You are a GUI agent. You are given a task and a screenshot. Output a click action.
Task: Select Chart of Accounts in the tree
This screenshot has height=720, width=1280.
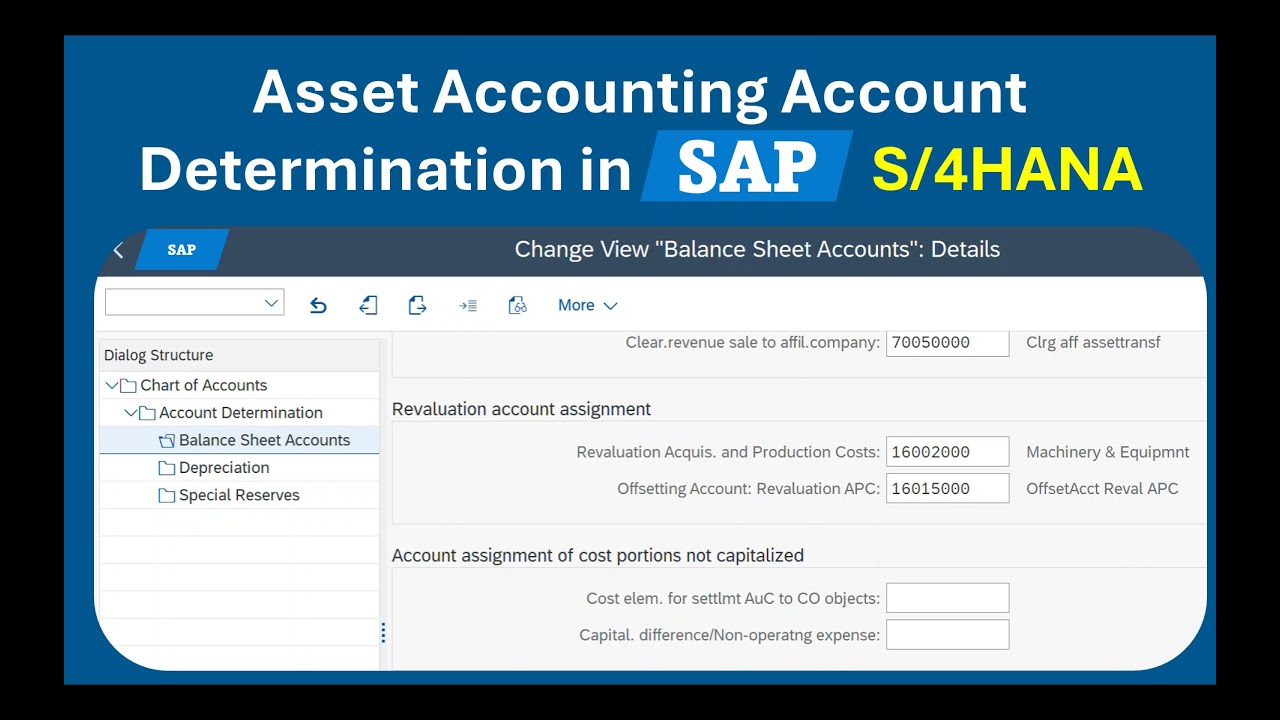[x=203, y=385]
